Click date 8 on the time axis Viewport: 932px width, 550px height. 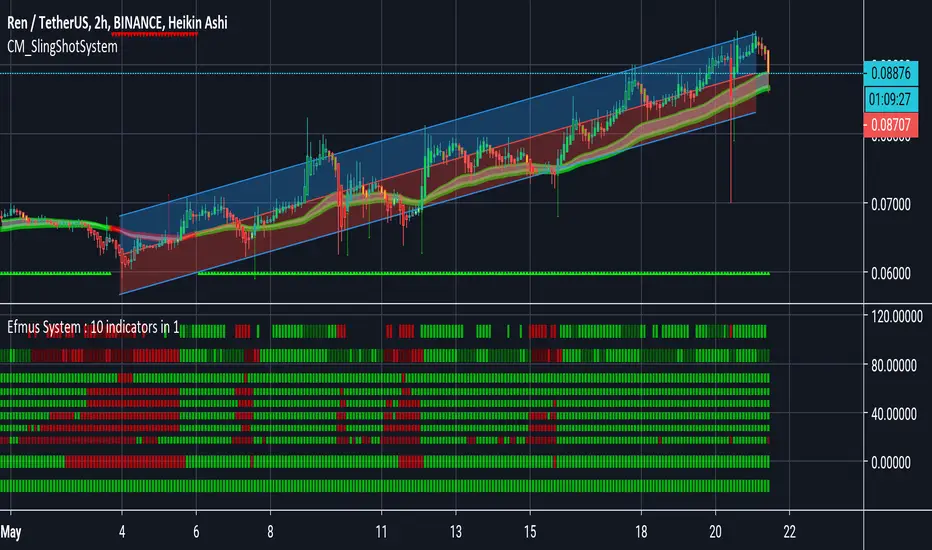pos(270,532)
